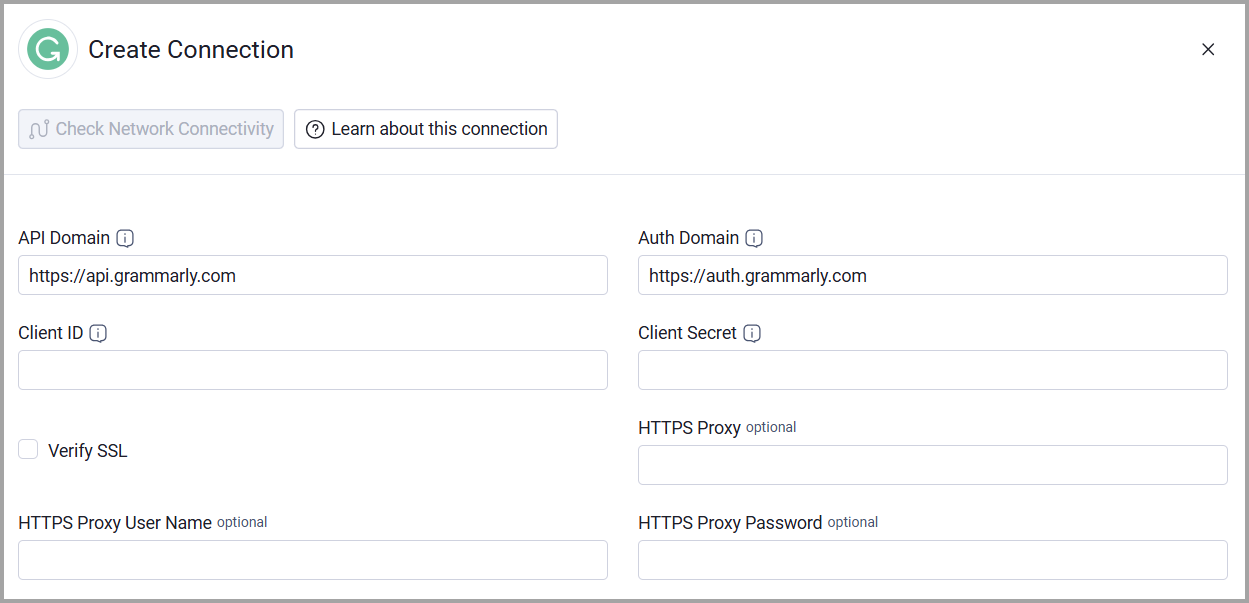
Task: Click the Client ID info icon
Action: 98,333
